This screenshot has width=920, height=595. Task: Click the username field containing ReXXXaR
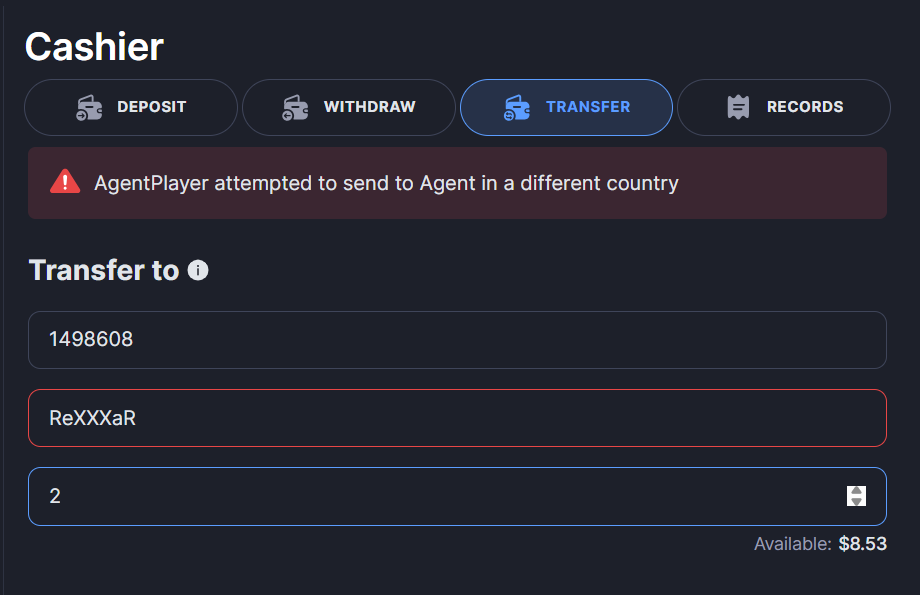click(457, 418)
